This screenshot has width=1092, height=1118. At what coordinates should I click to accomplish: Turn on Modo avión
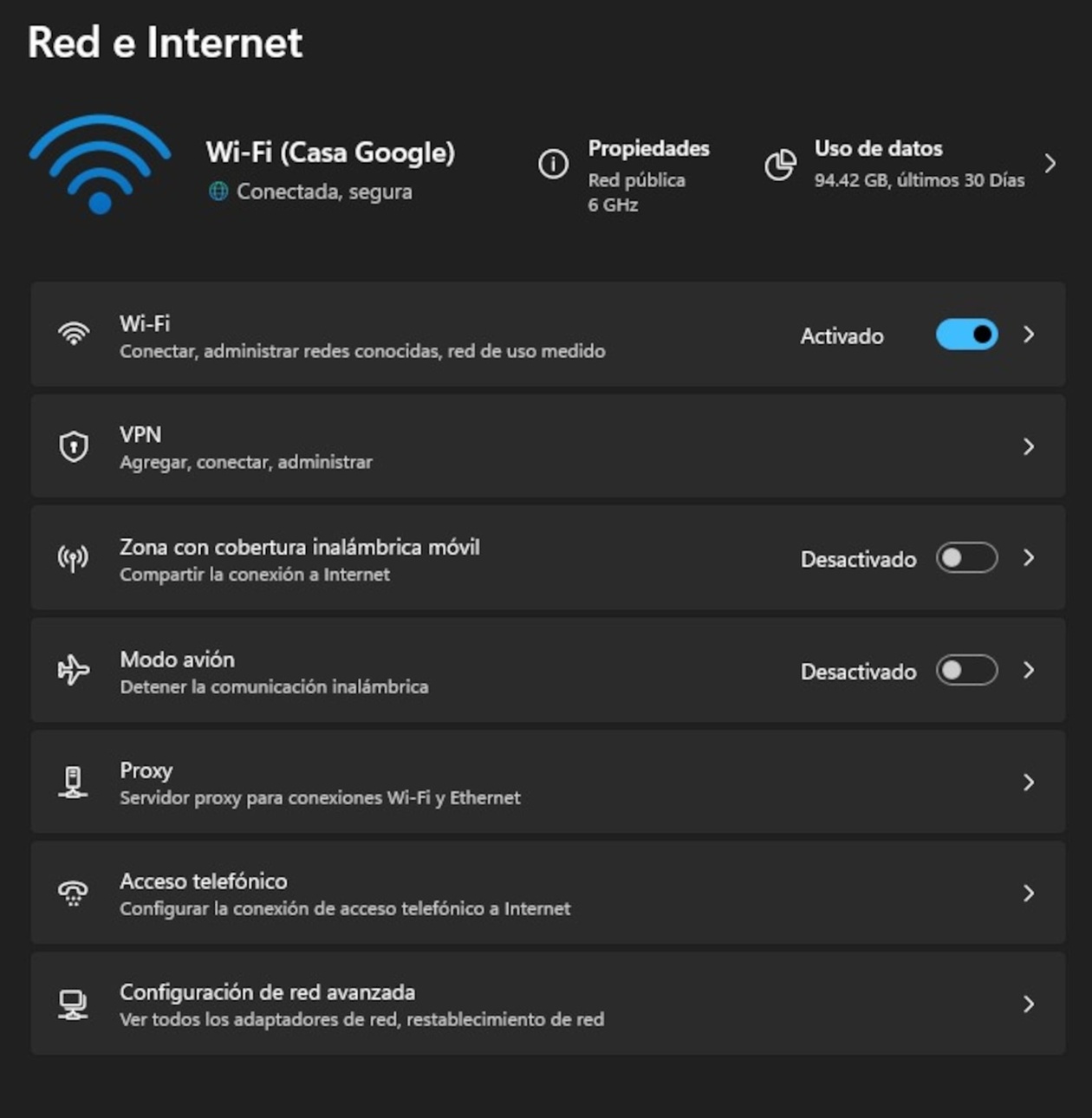(966, 670)
